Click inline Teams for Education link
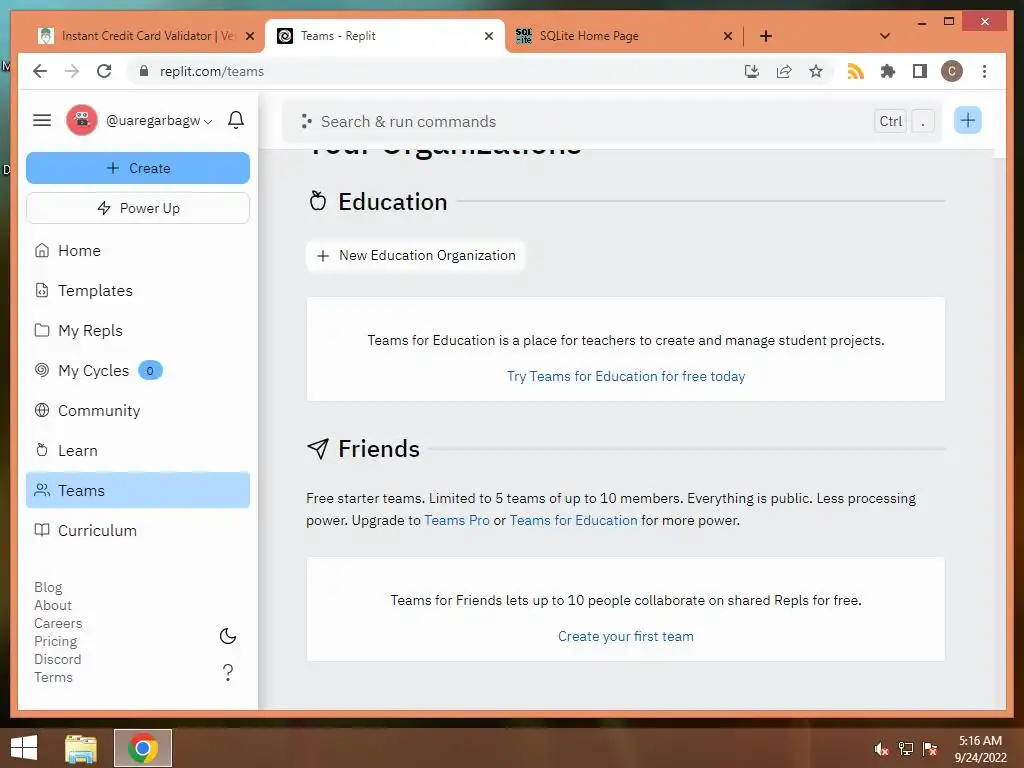 click(x=573, y=520)
